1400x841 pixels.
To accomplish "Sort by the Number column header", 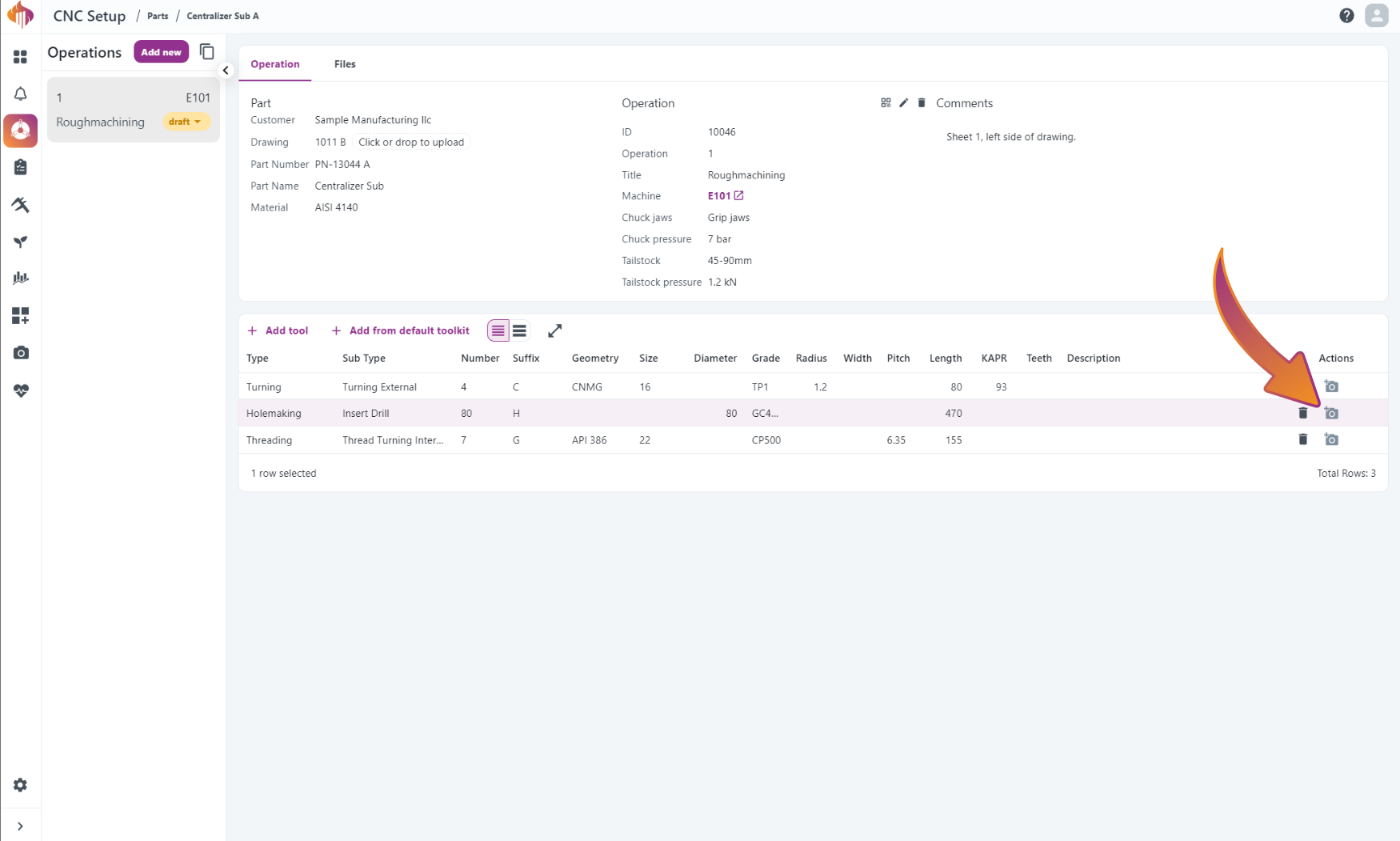I will tap(480, 358).
